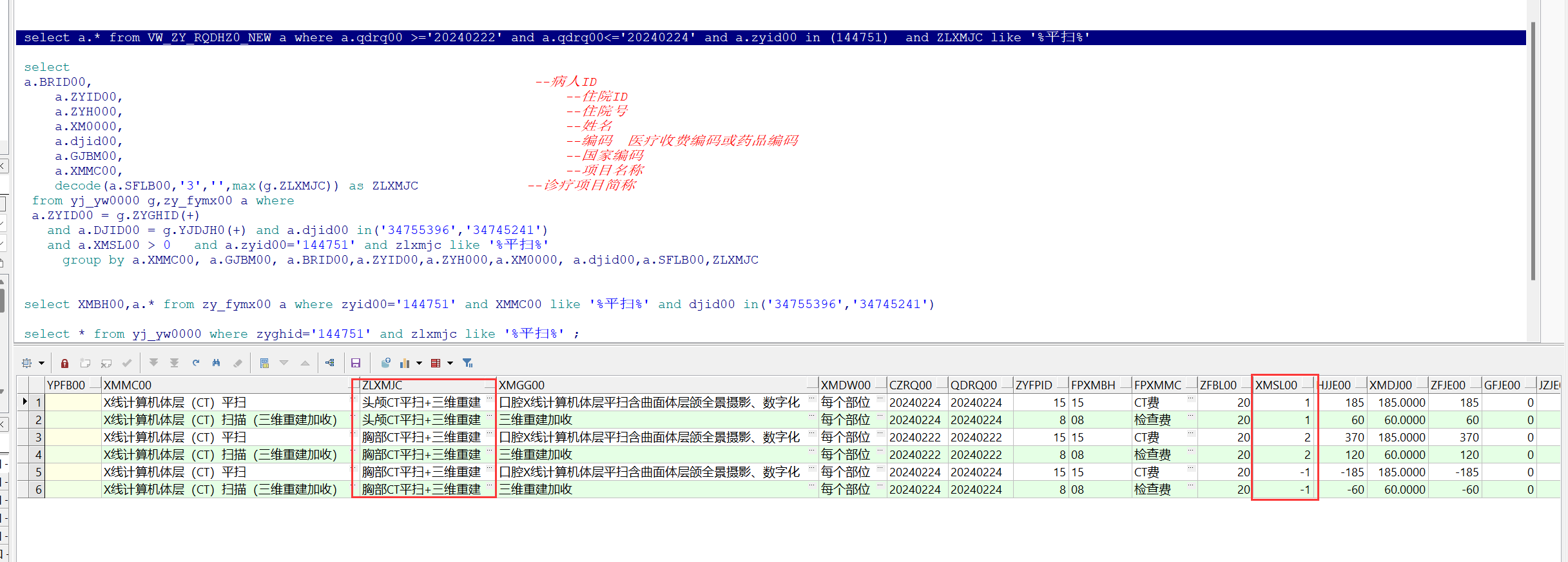This screenshot has height=562, width=1568.
Task: Click the CZRQ00 column header
Action: [917, 385]
